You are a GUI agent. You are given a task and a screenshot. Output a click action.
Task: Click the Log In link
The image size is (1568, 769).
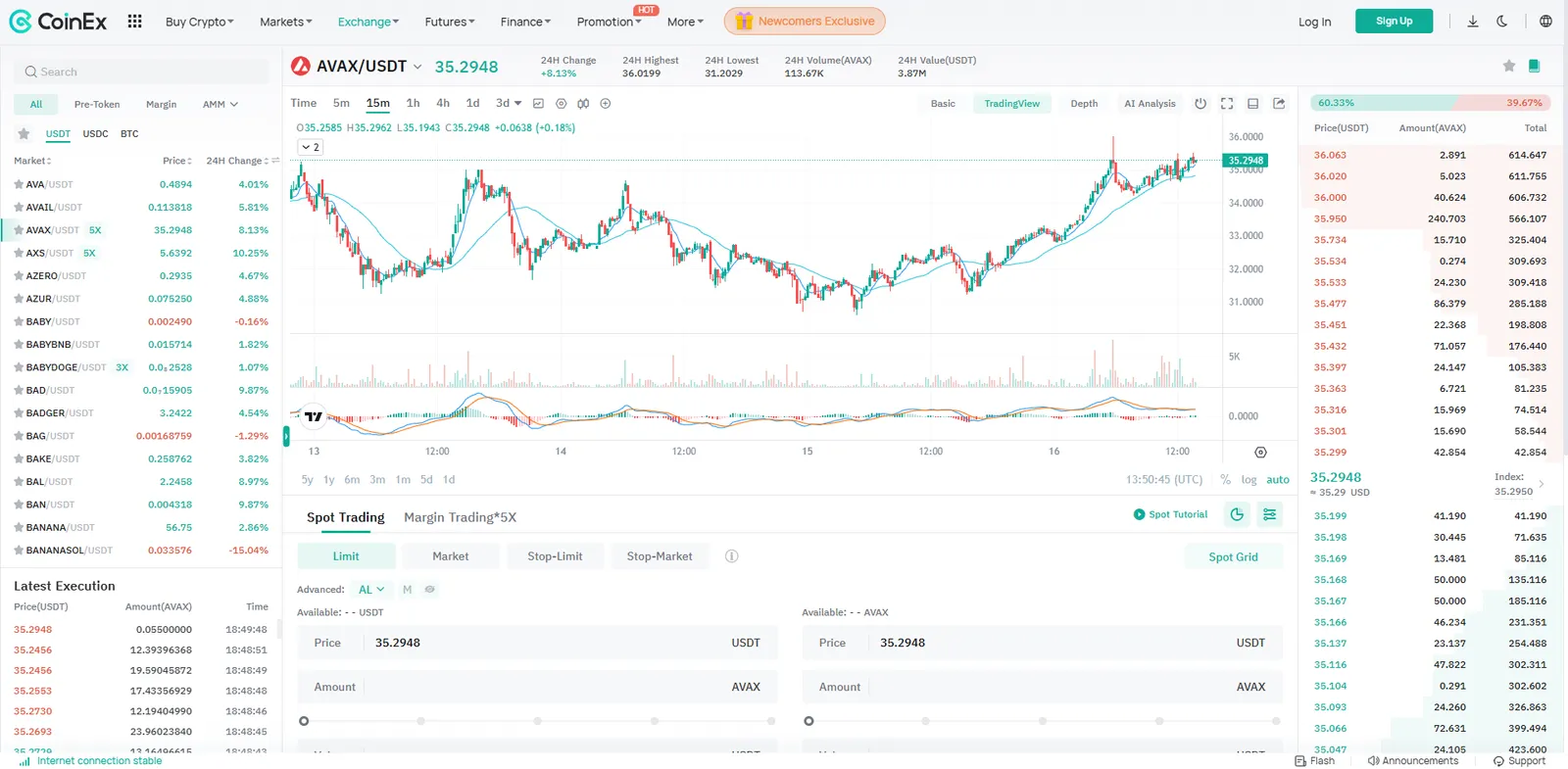pyautogui.click(x=1315, y=22)
